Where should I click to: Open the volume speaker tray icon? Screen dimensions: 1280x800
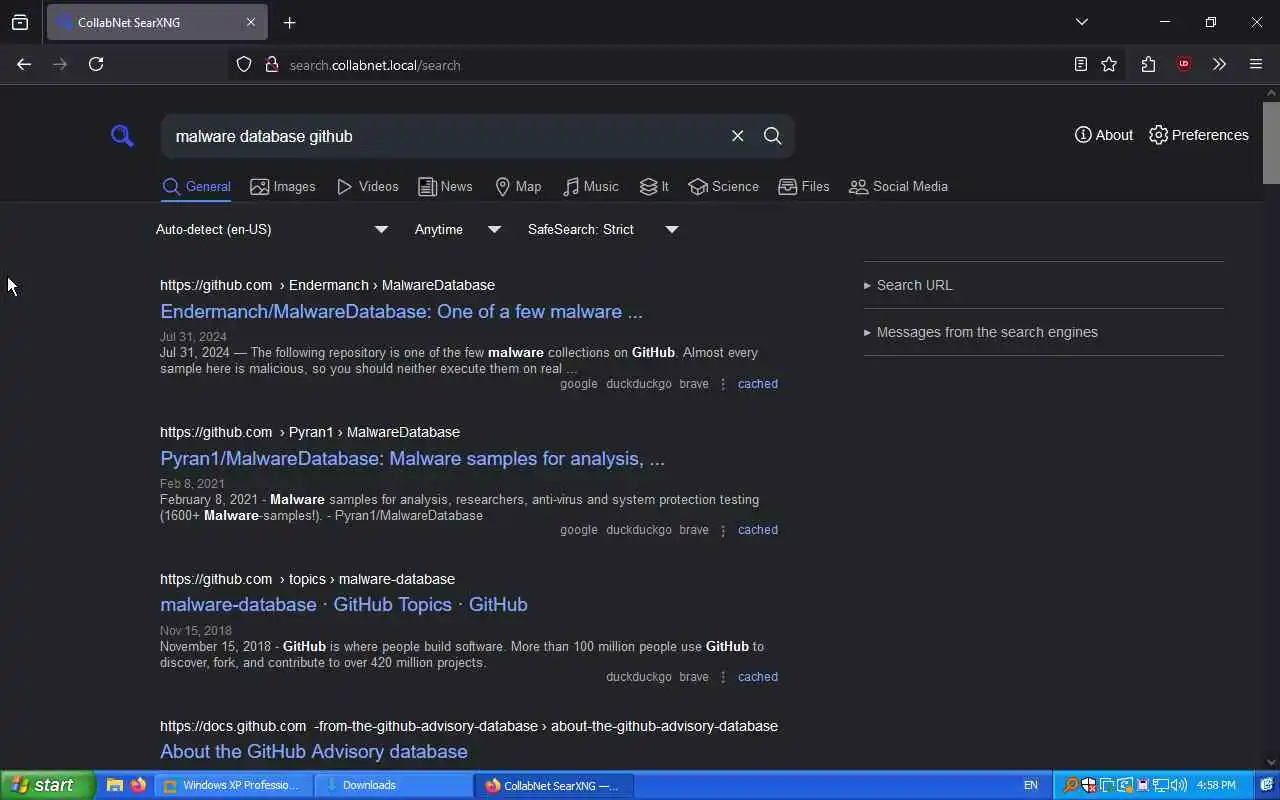tap(1178, 785)
